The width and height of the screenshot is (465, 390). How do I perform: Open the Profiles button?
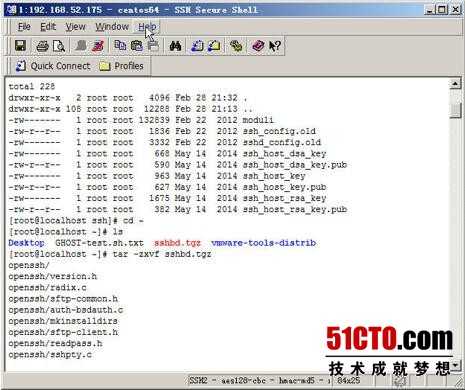pos(122,66)
